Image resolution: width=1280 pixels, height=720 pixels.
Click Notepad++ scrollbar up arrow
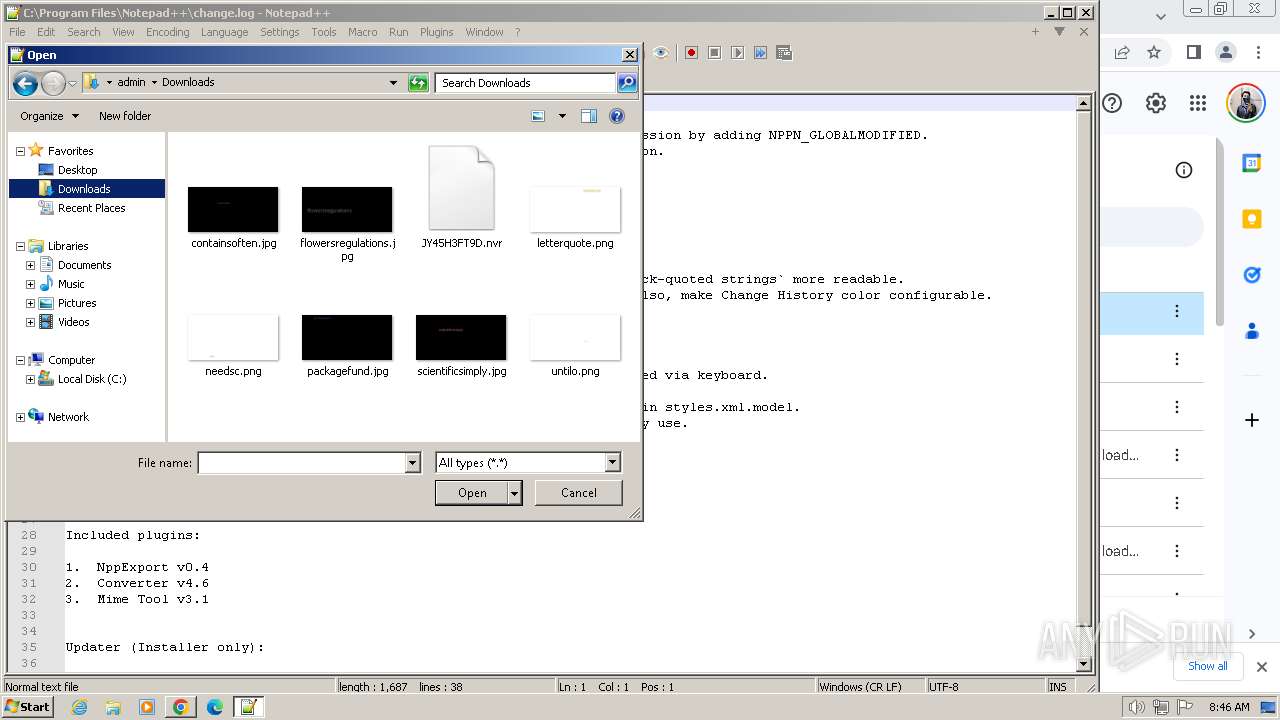[x=1083, y=102]
